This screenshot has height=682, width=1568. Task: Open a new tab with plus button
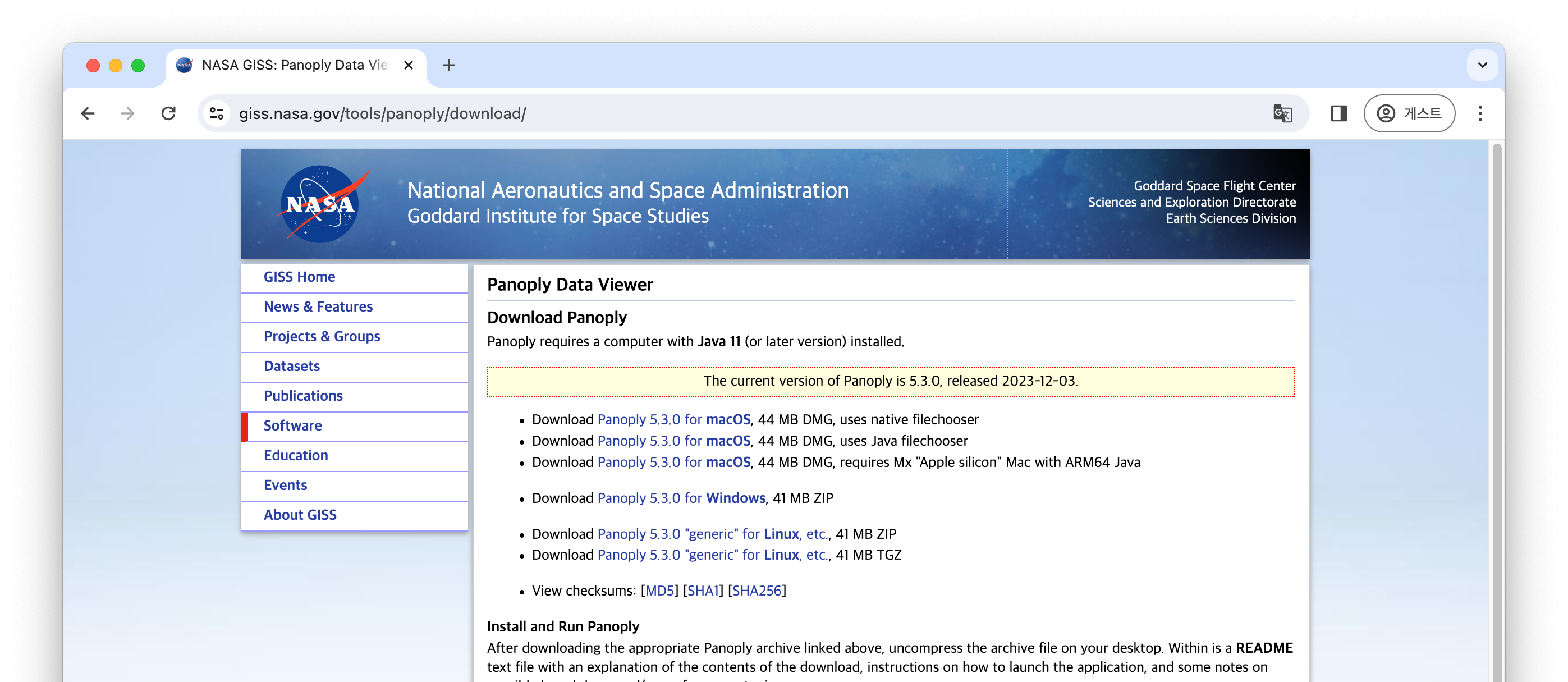pyautogui.click(x=448, y=65)
